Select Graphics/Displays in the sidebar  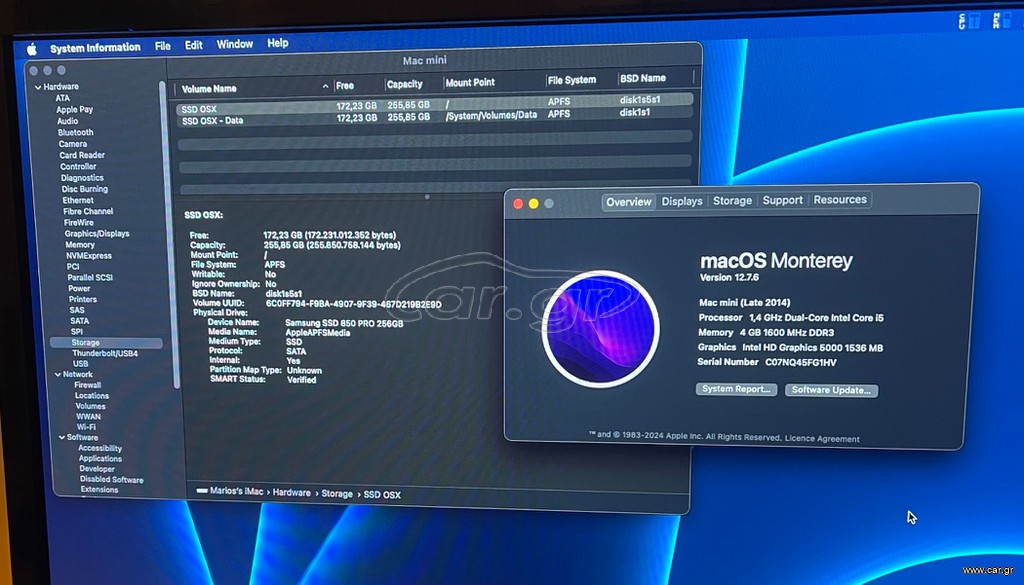click(x=97, y=234)
